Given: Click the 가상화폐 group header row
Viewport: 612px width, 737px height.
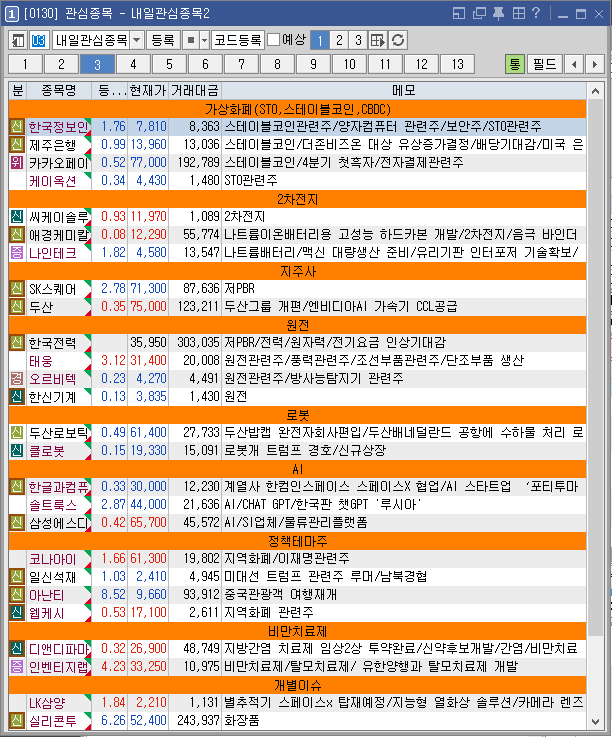Looking at the screenshot, I should [x=298, y=109].
